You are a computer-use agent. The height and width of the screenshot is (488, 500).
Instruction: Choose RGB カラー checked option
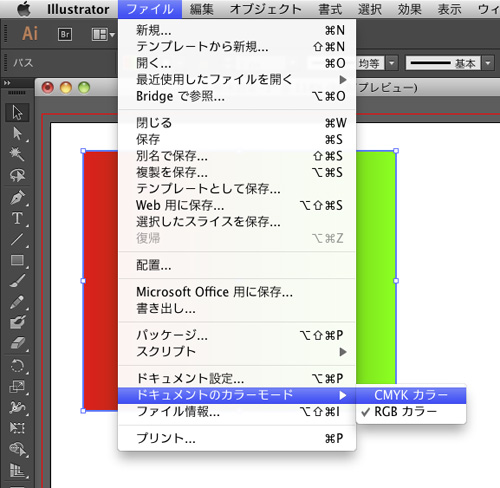pyautogui.click(x=411, y=412)
